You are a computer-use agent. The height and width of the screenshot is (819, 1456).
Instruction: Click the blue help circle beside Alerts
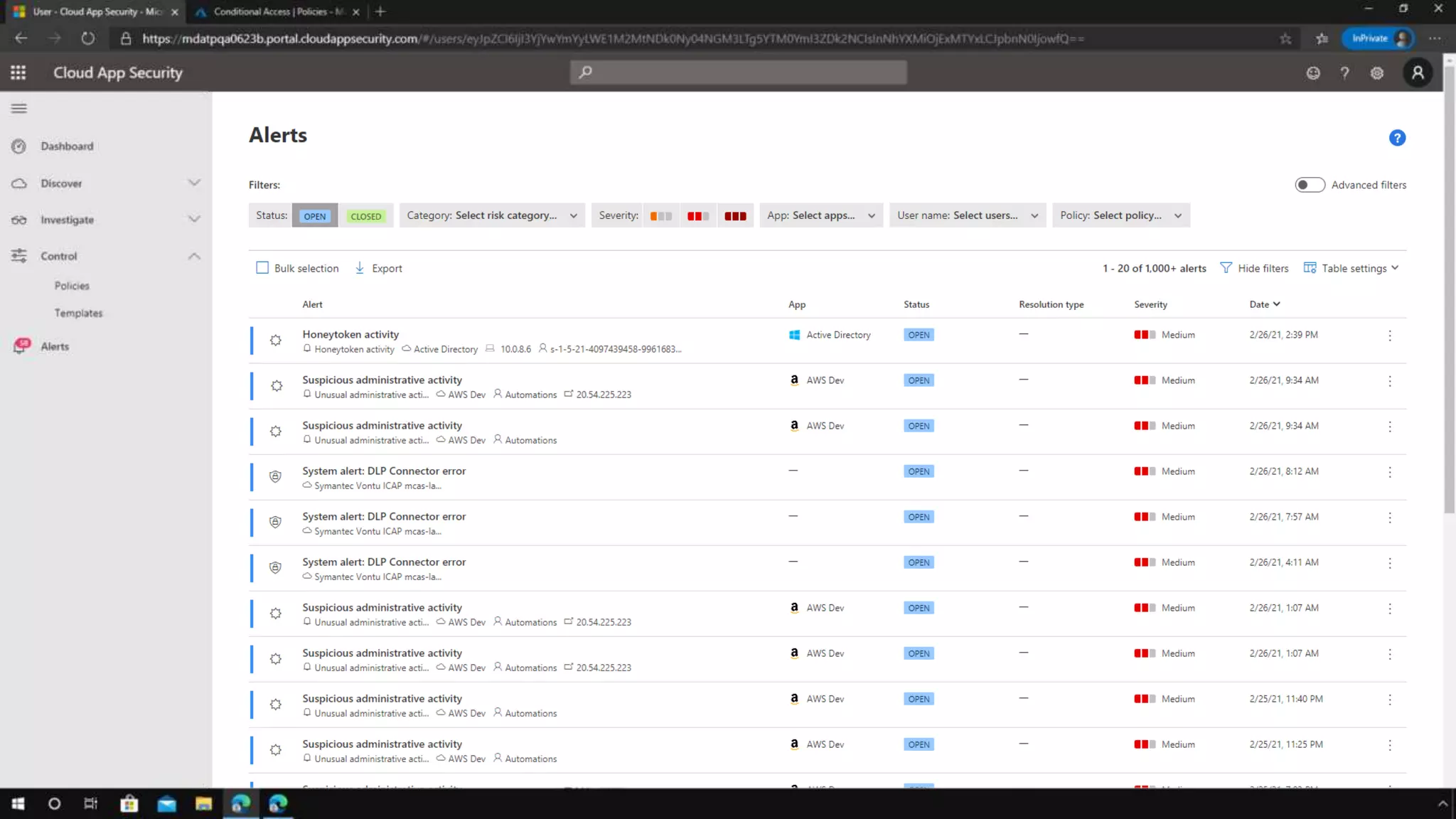pyautogui.click(x=1397, y=138)
